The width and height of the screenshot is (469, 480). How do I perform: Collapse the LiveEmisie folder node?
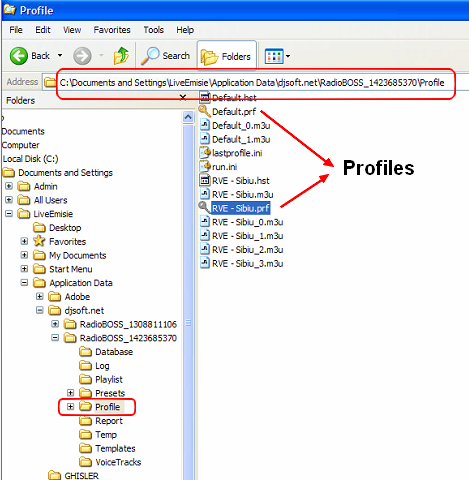(9, 214)
